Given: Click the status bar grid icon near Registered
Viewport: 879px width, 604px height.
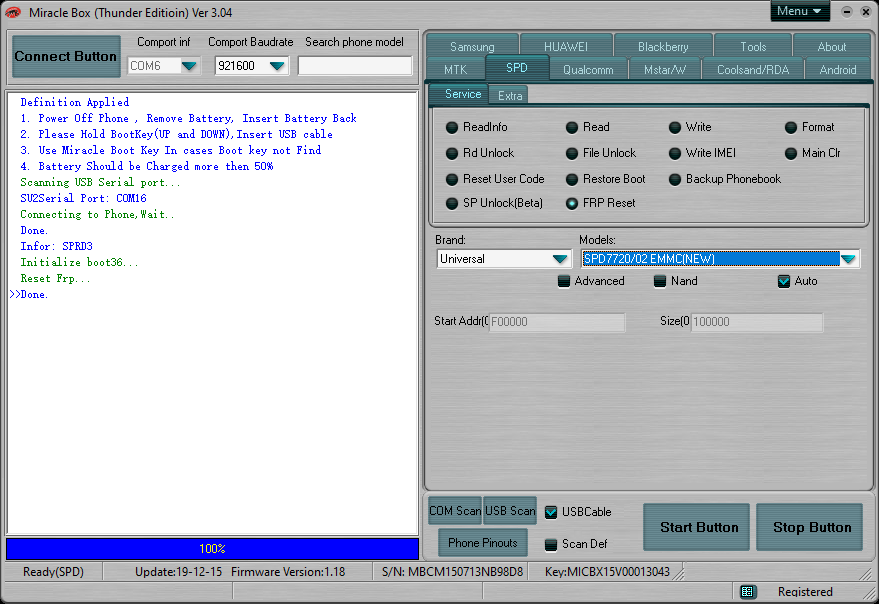Looking at the screenshot, I should tap(747, 592).
